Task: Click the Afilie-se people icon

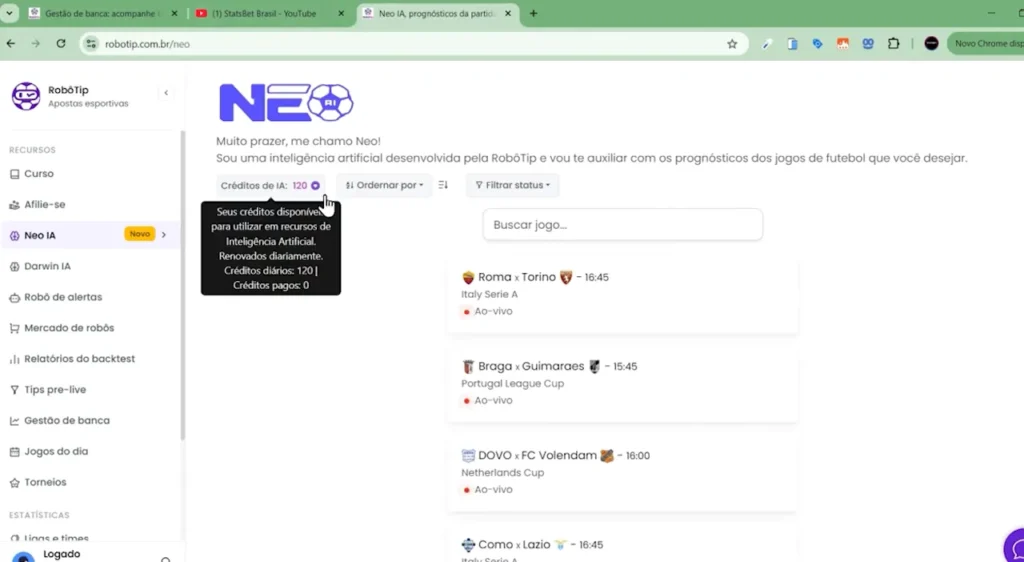Action: pos(14,205)
